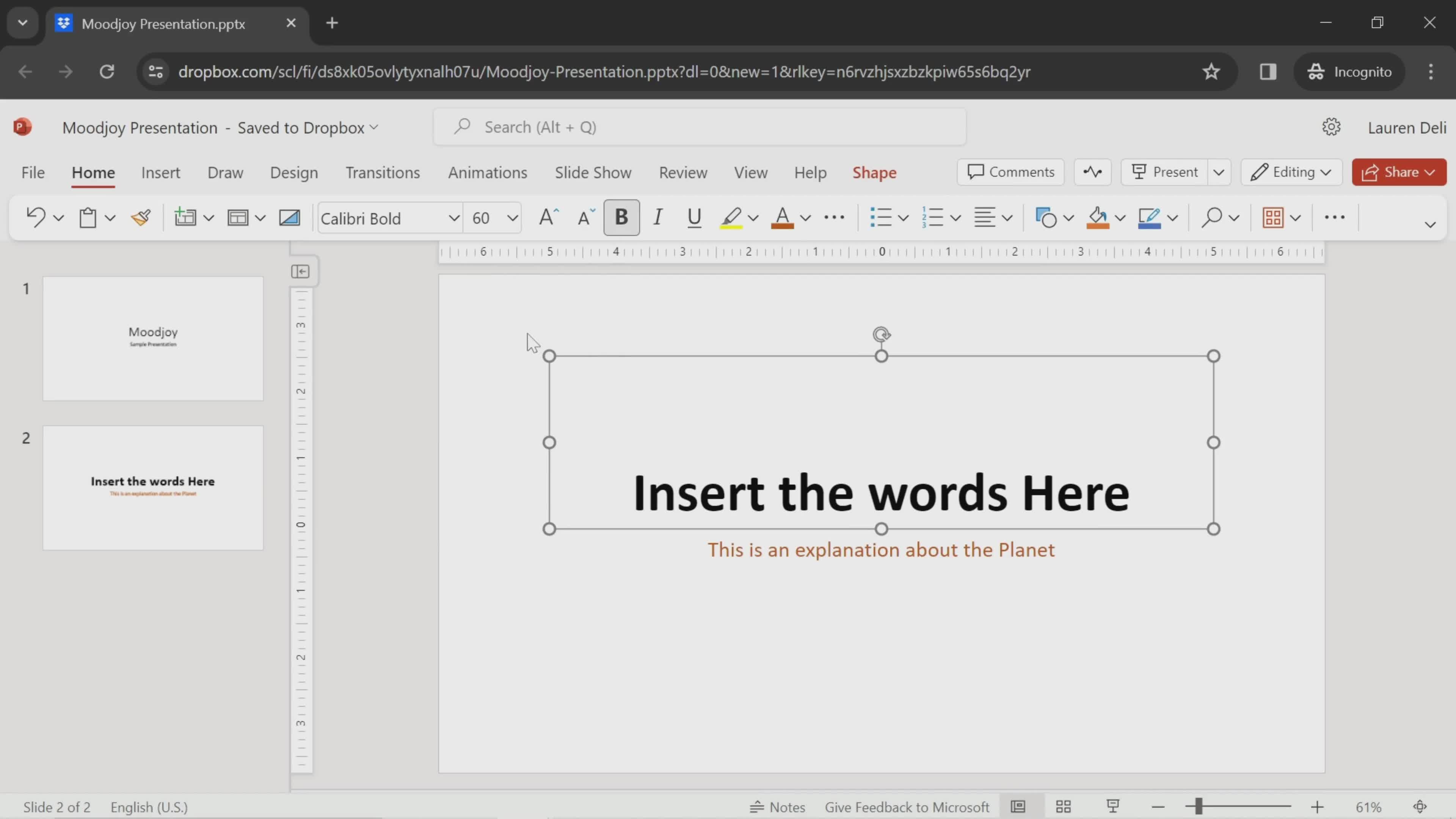Click the numbered list icon
1456x819 pixels.
(933, 218)
